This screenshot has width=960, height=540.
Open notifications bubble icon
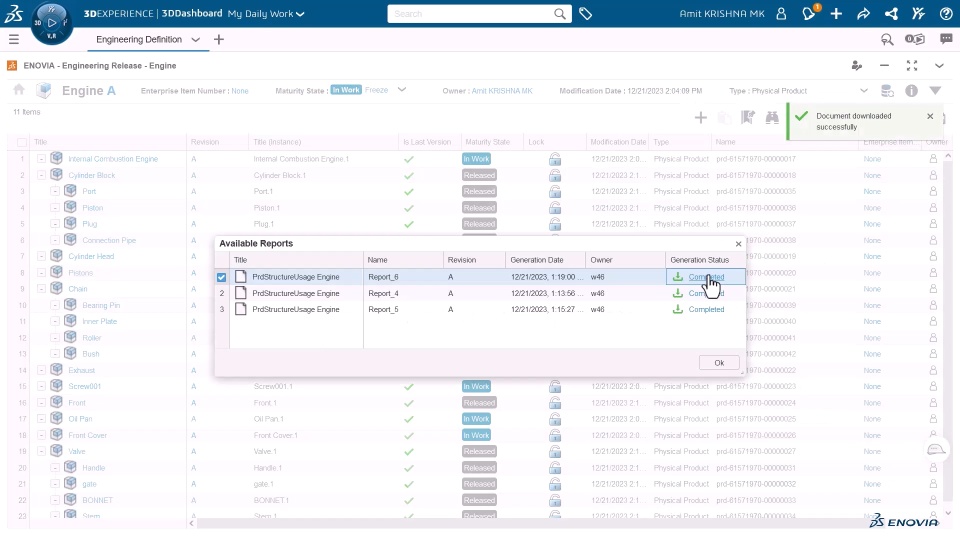tap(809, 13)
